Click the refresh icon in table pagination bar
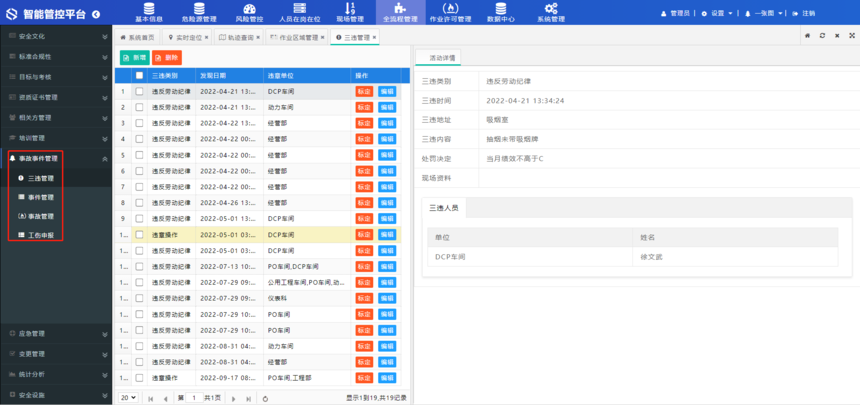 (x=266, y=398)
